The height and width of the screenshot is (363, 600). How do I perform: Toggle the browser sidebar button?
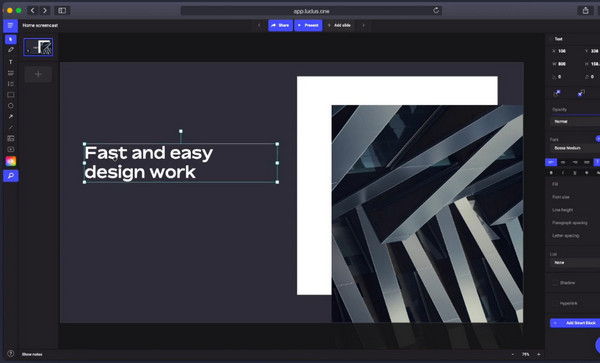pyautogui.click(x=62, y=11)
